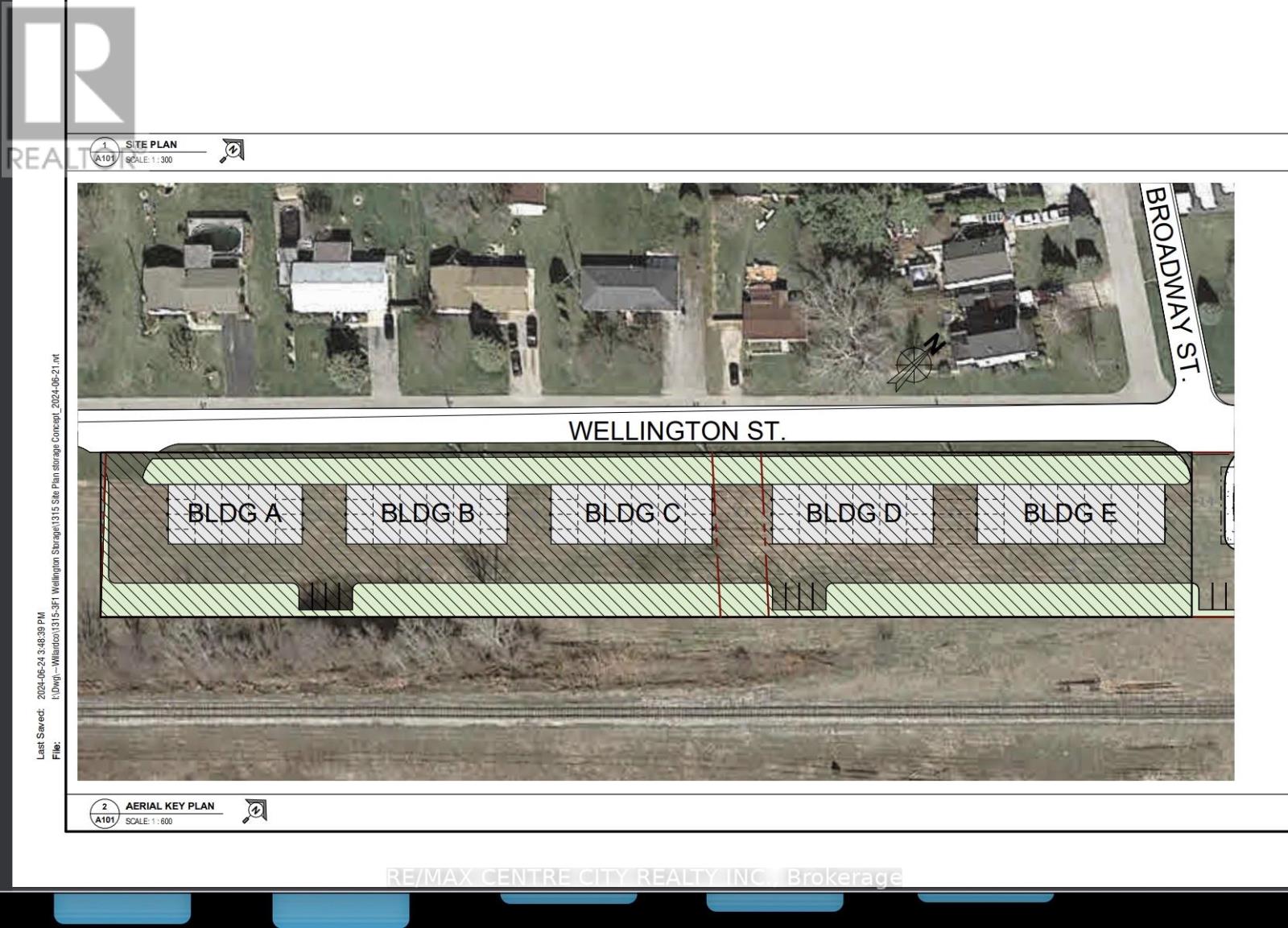Select the BLDG C footprint

pos(631,513)
